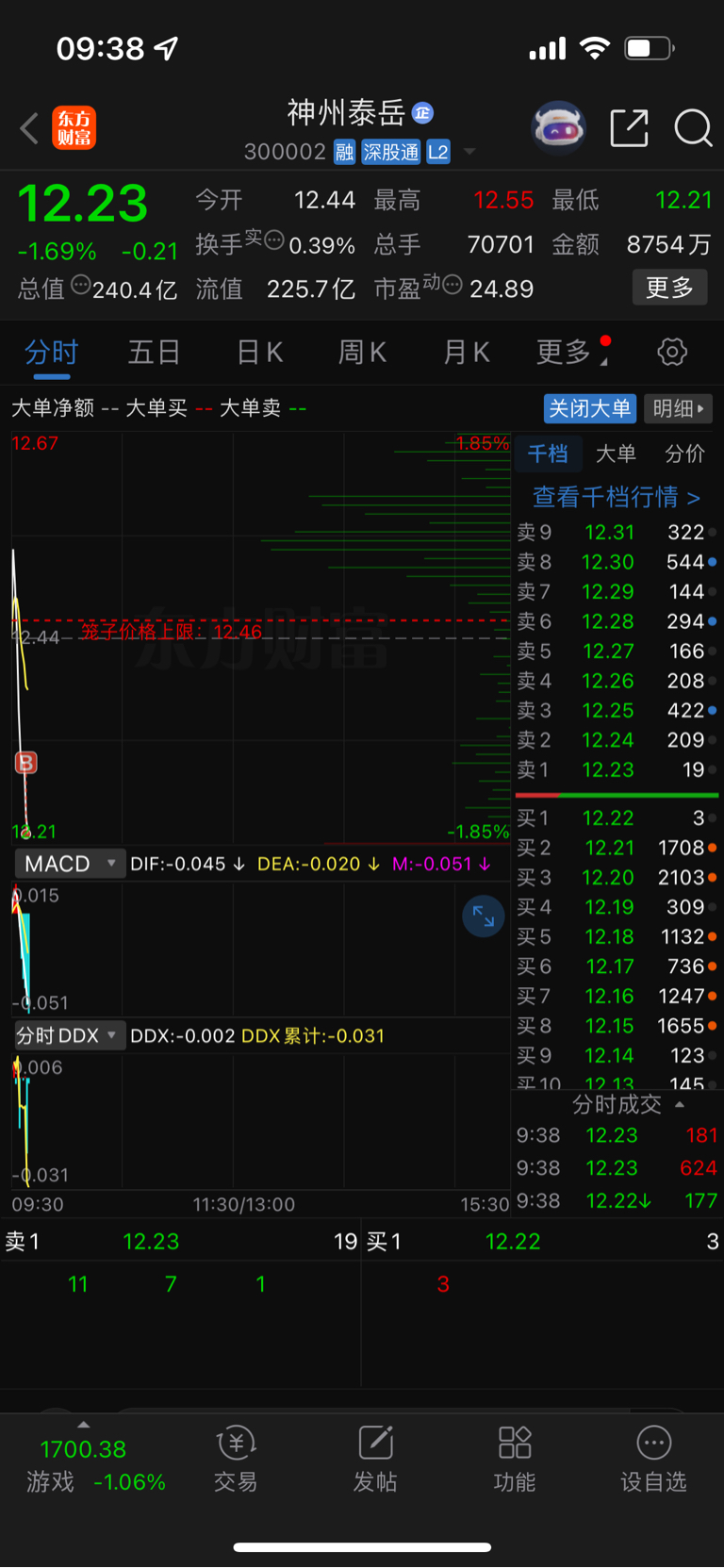Tap the 卖9 12.31 order row
The width and height of the screenshot is (724, 1568).
617,533
